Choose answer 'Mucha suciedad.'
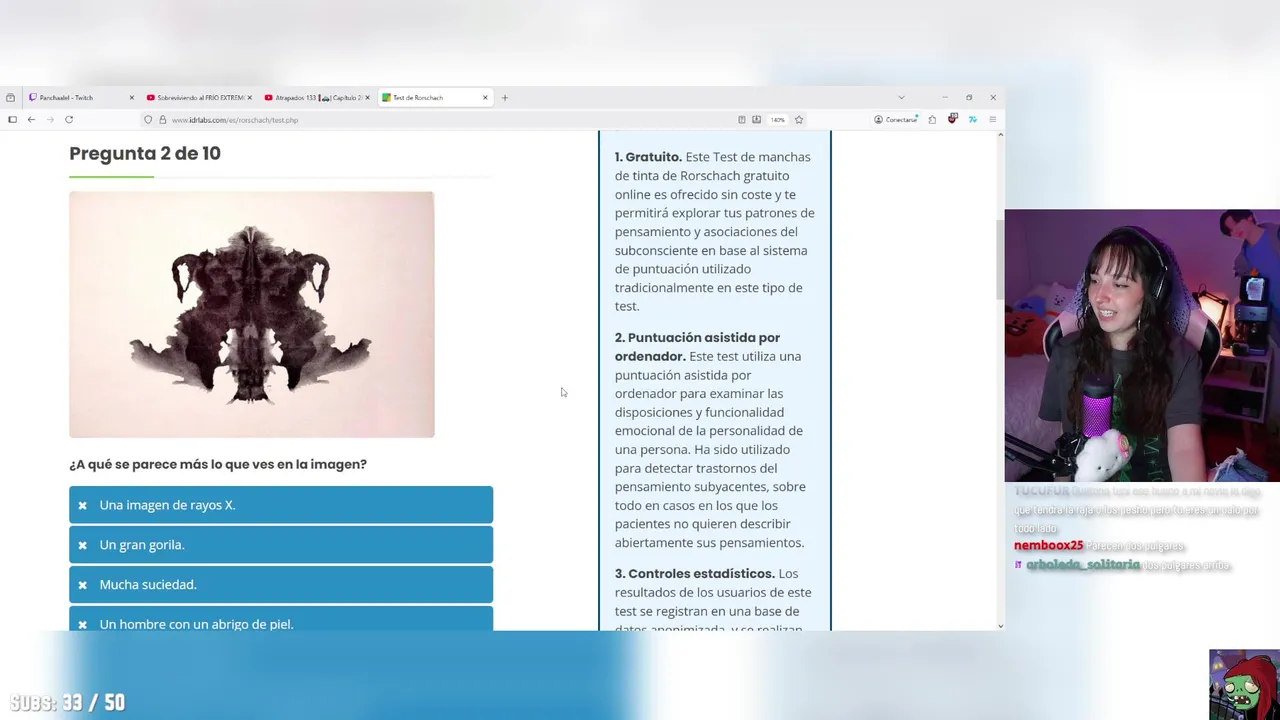 (281, 584)
